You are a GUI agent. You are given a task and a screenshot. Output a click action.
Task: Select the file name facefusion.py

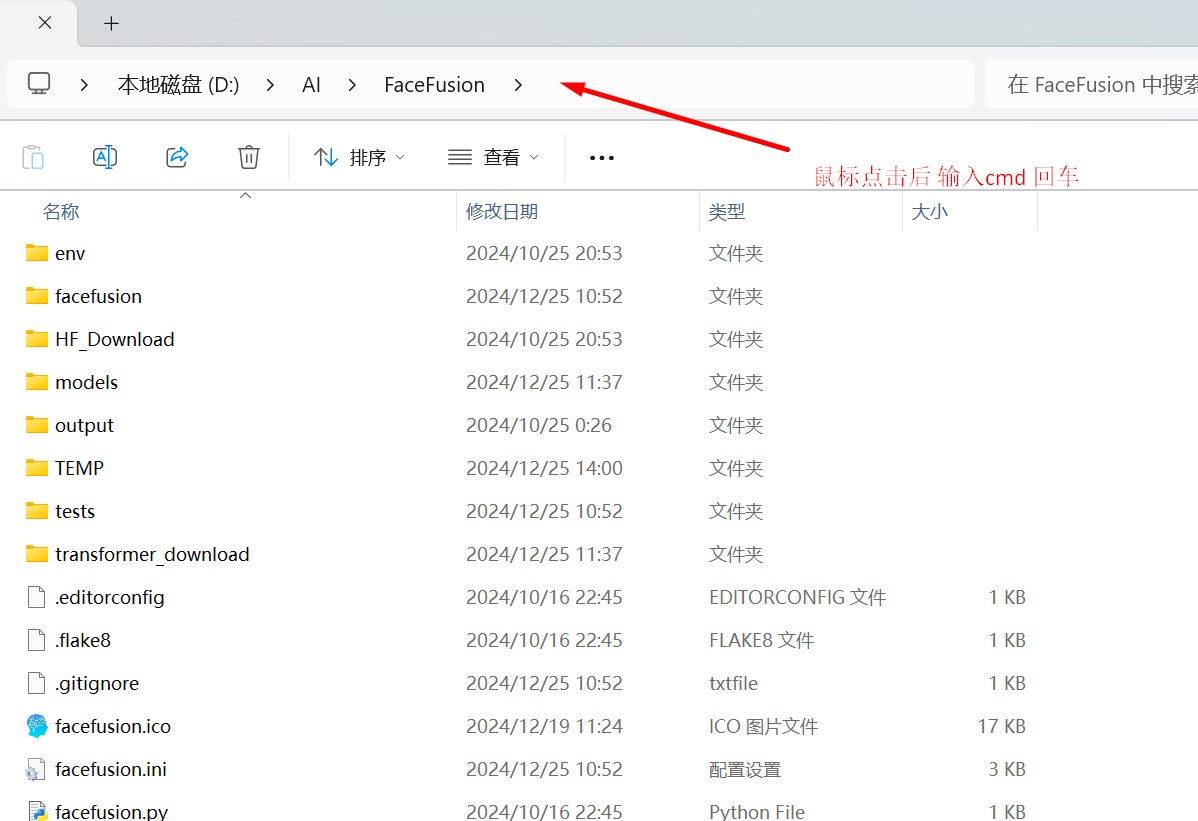point(112,811)
